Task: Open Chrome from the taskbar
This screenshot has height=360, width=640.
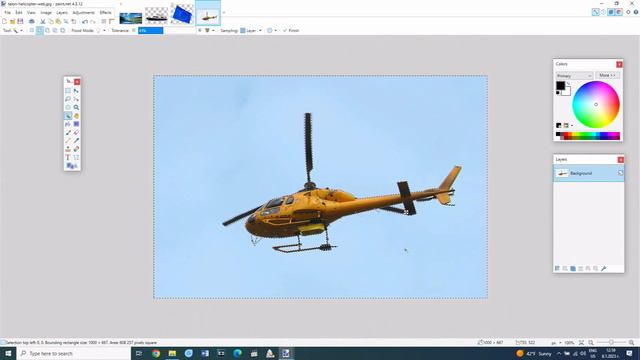Action: [156, 353]
